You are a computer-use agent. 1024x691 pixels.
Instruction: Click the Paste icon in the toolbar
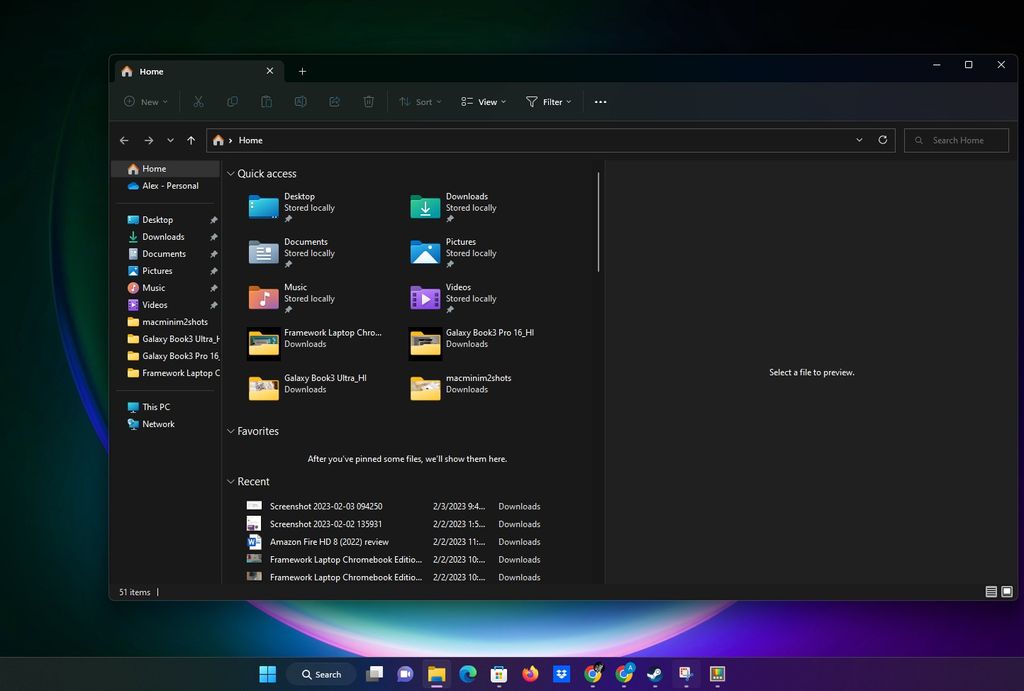[x=265, y=101]
